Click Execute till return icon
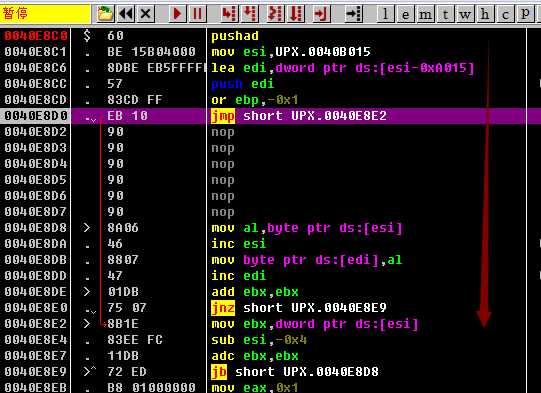Viewport: 541px width, 393px height. click(x=321, y=14)
